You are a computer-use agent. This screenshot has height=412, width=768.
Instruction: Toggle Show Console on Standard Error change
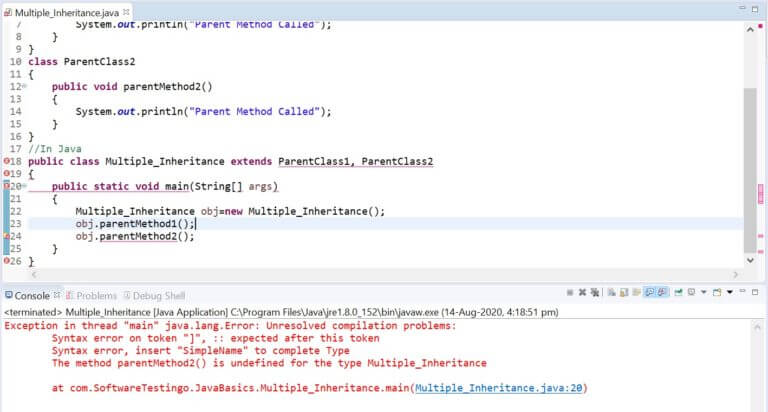pos(664,293)
